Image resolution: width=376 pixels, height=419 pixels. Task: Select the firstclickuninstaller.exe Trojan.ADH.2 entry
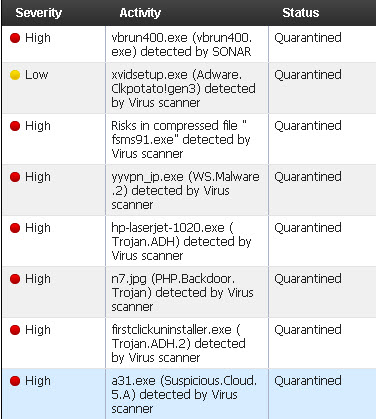[x=188, y=343]
